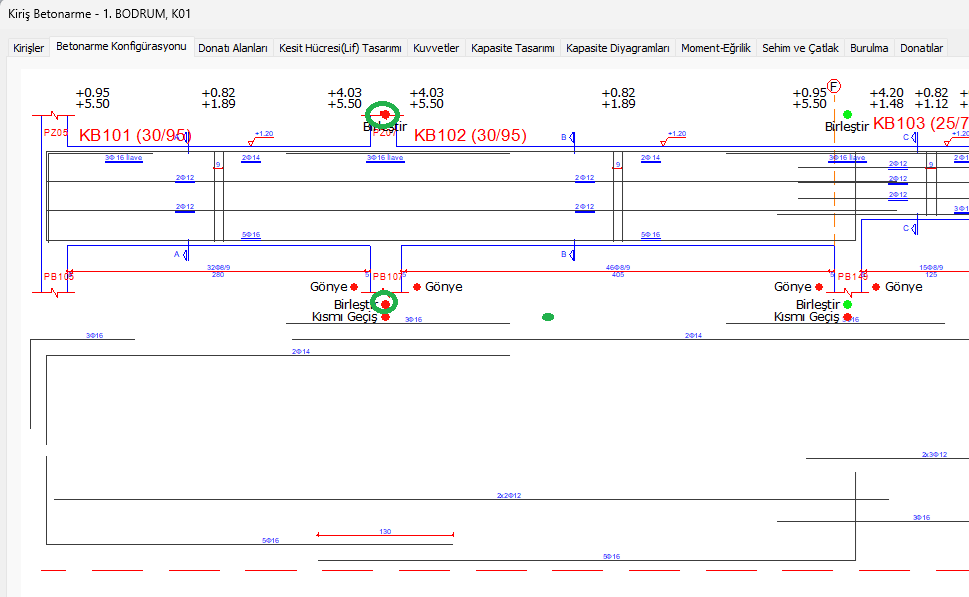The height and width of the screenshot is (597, 969).
Task: Select section marker A on KB101
Action: pos(177,254)
